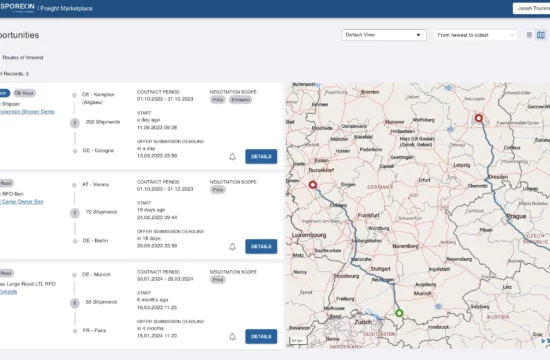Click the Cargo Owner Ben link
This screenshot has height=360, width=550.
click(22, 201)
